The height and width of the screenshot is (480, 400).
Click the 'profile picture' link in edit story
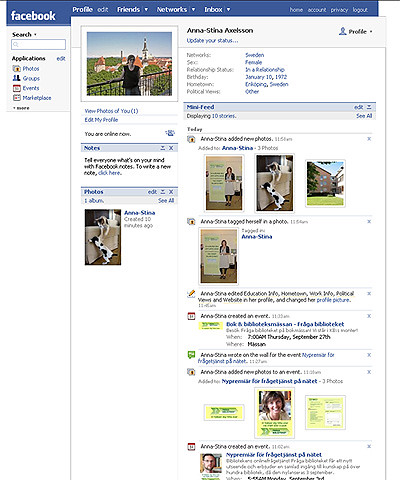pyautogui.click(x=333, y=300)
